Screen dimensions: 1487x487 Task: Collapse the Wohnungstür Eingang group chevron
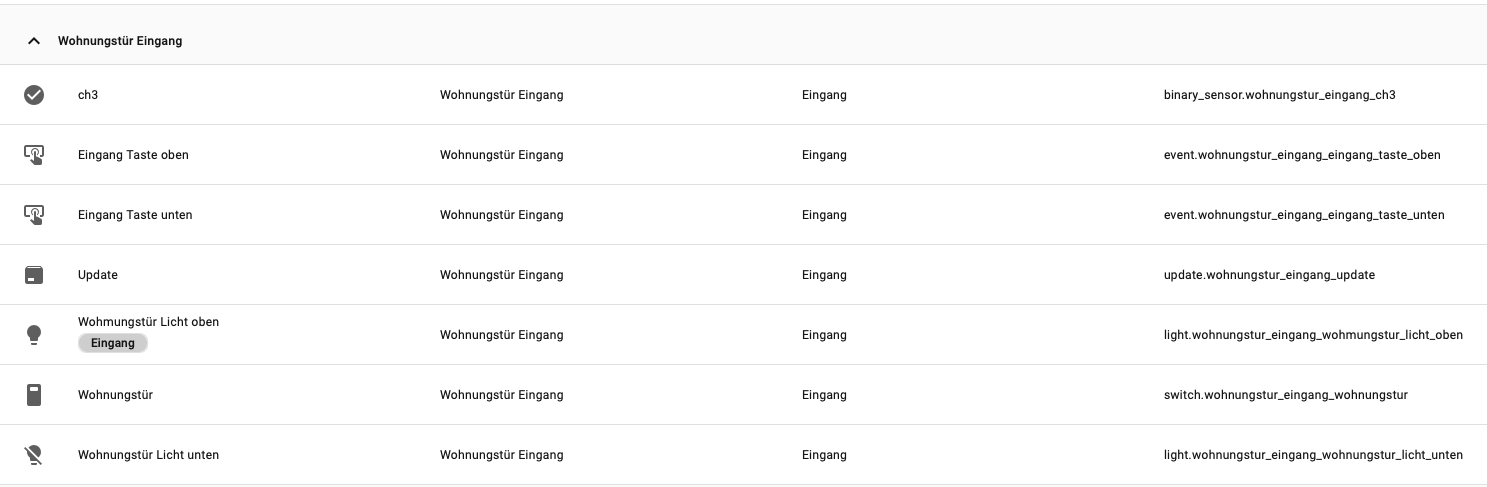[34, 42]
